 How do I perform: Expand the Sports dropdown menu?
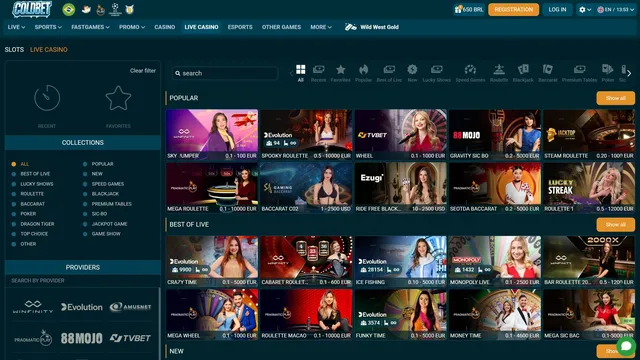[48, 27]
